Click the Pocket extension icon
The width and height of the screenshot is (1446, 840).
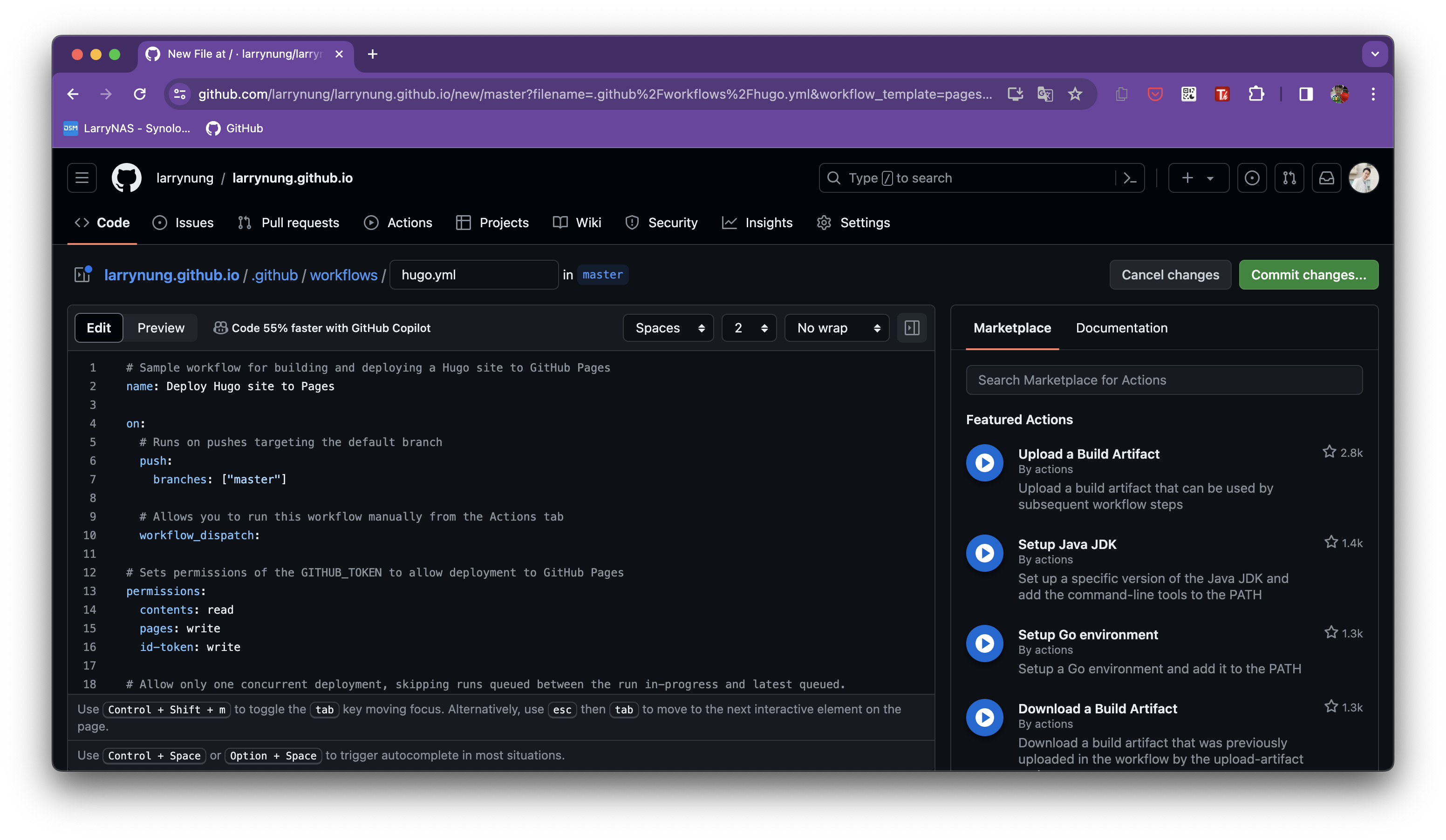[x=1154, y=94]
